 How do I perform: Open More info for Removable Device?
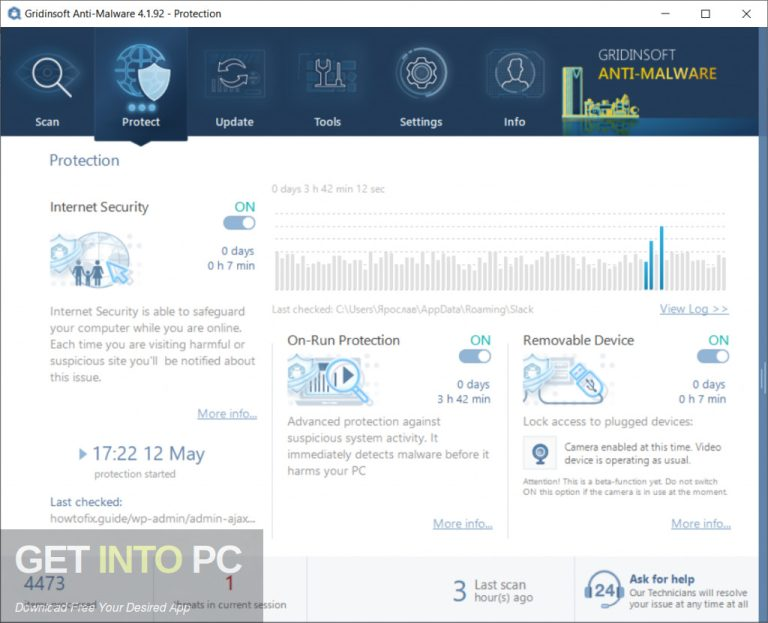(x=701, y=524)
